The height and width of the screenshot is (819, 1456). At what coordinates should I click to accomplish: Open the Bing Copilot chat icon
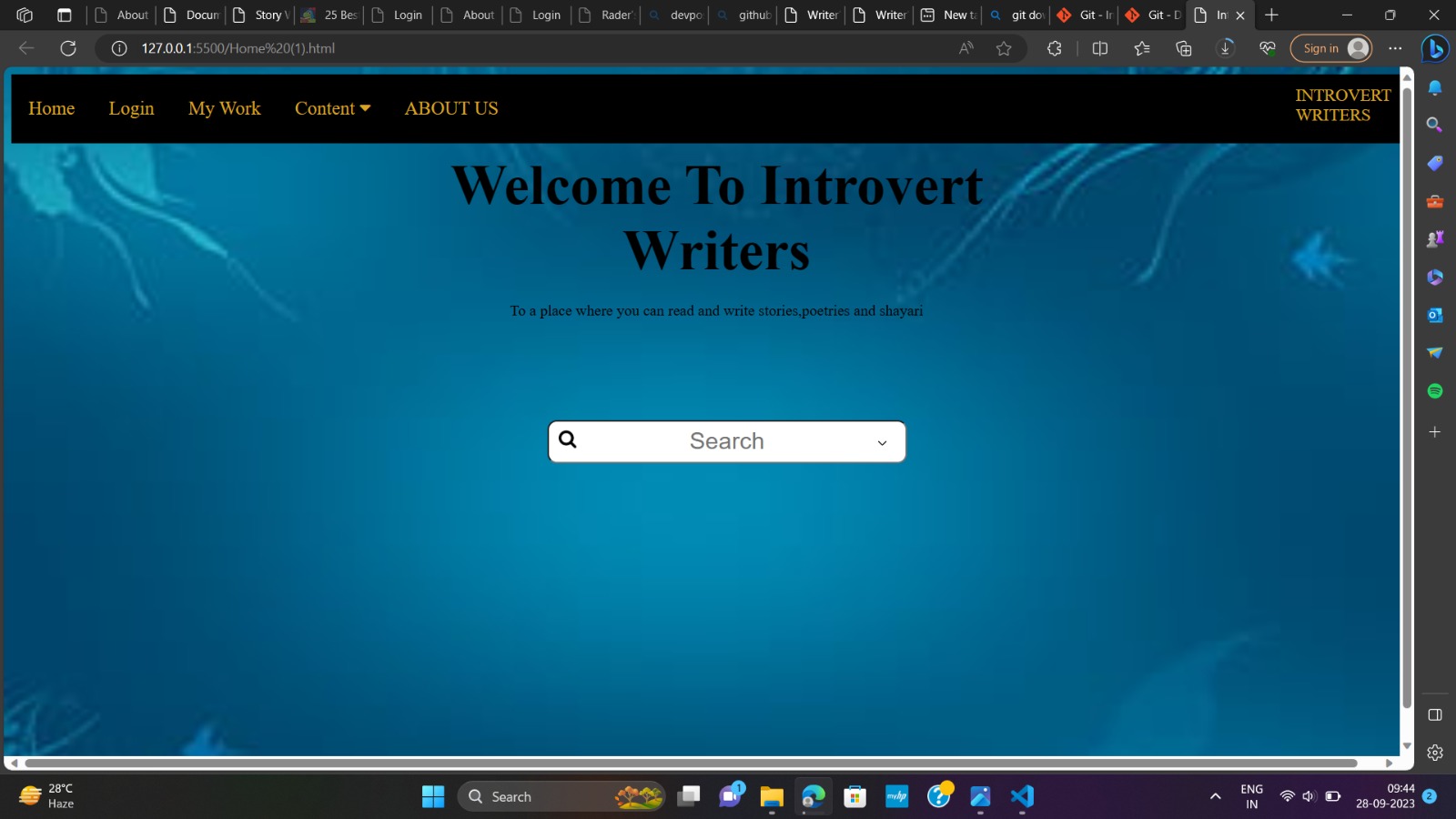click(1435, 48)
